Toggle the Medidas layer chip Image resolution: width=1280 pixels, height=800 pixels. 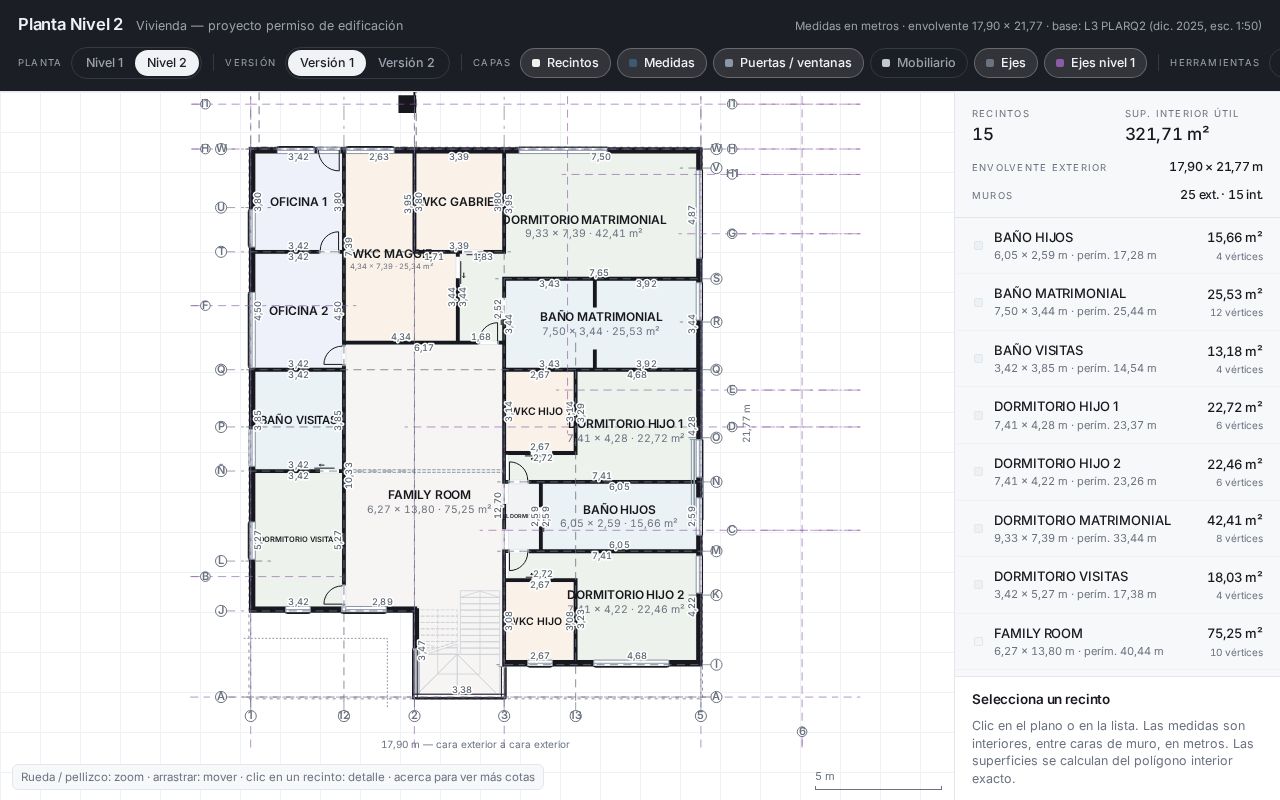[662, 63]
